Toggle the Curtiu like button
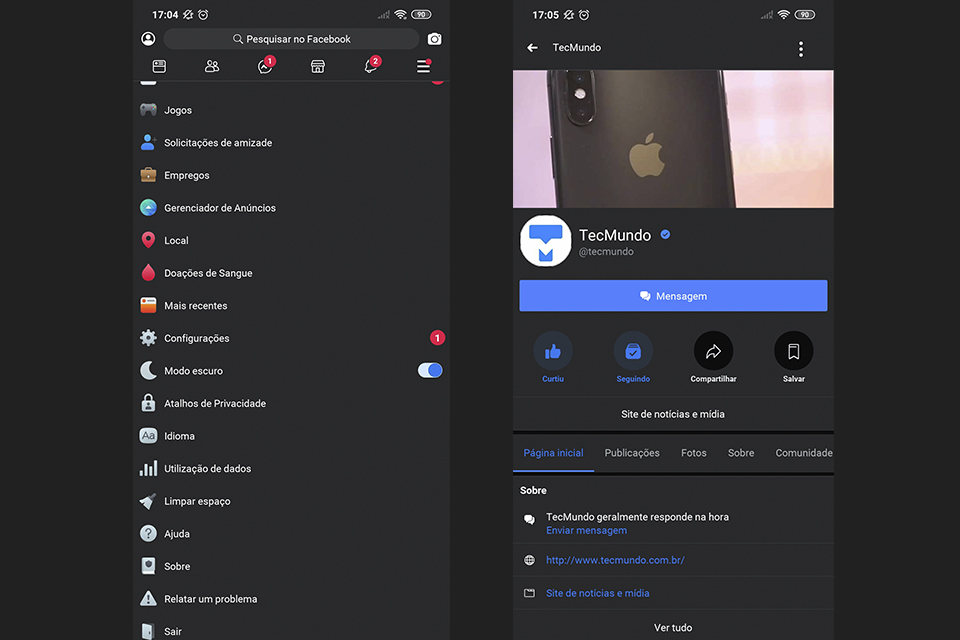Image resolution: width=960 pixels, height=640 pixels. point(553,357)
